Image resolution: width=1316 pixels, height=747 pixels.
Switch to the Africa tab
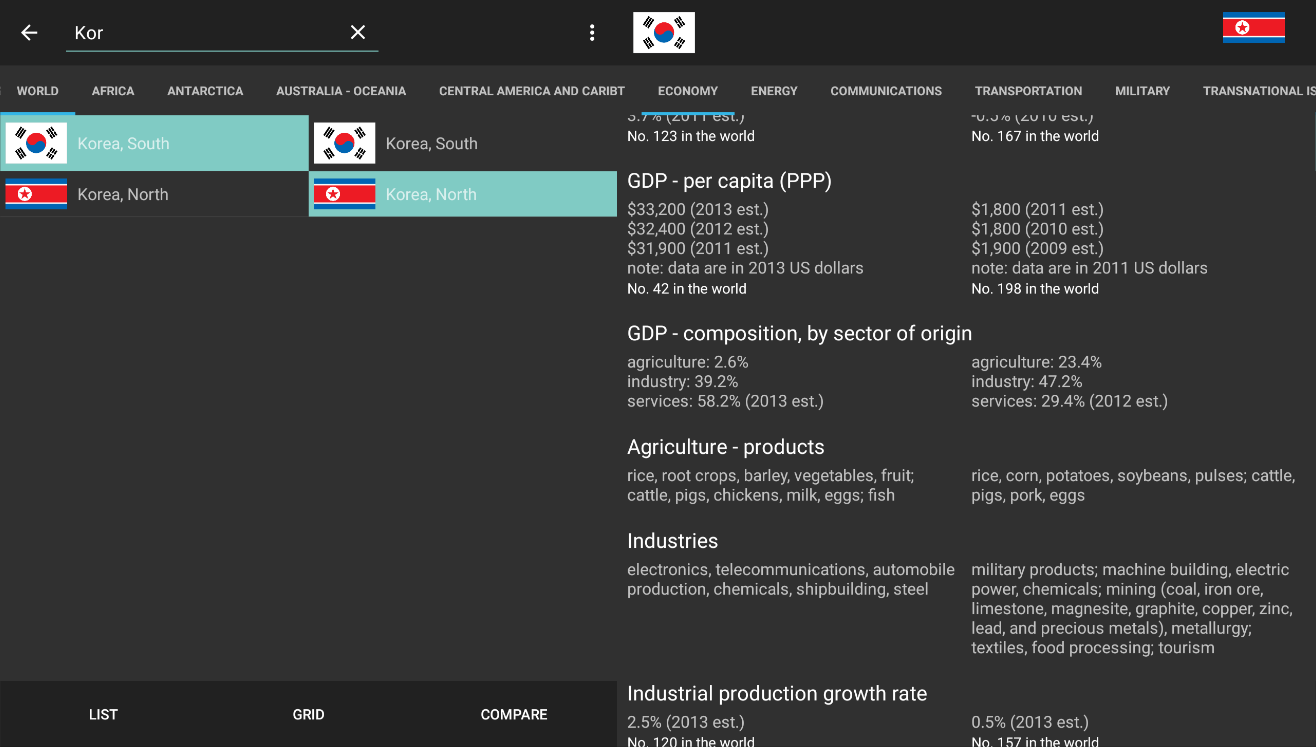click(113, 91)
